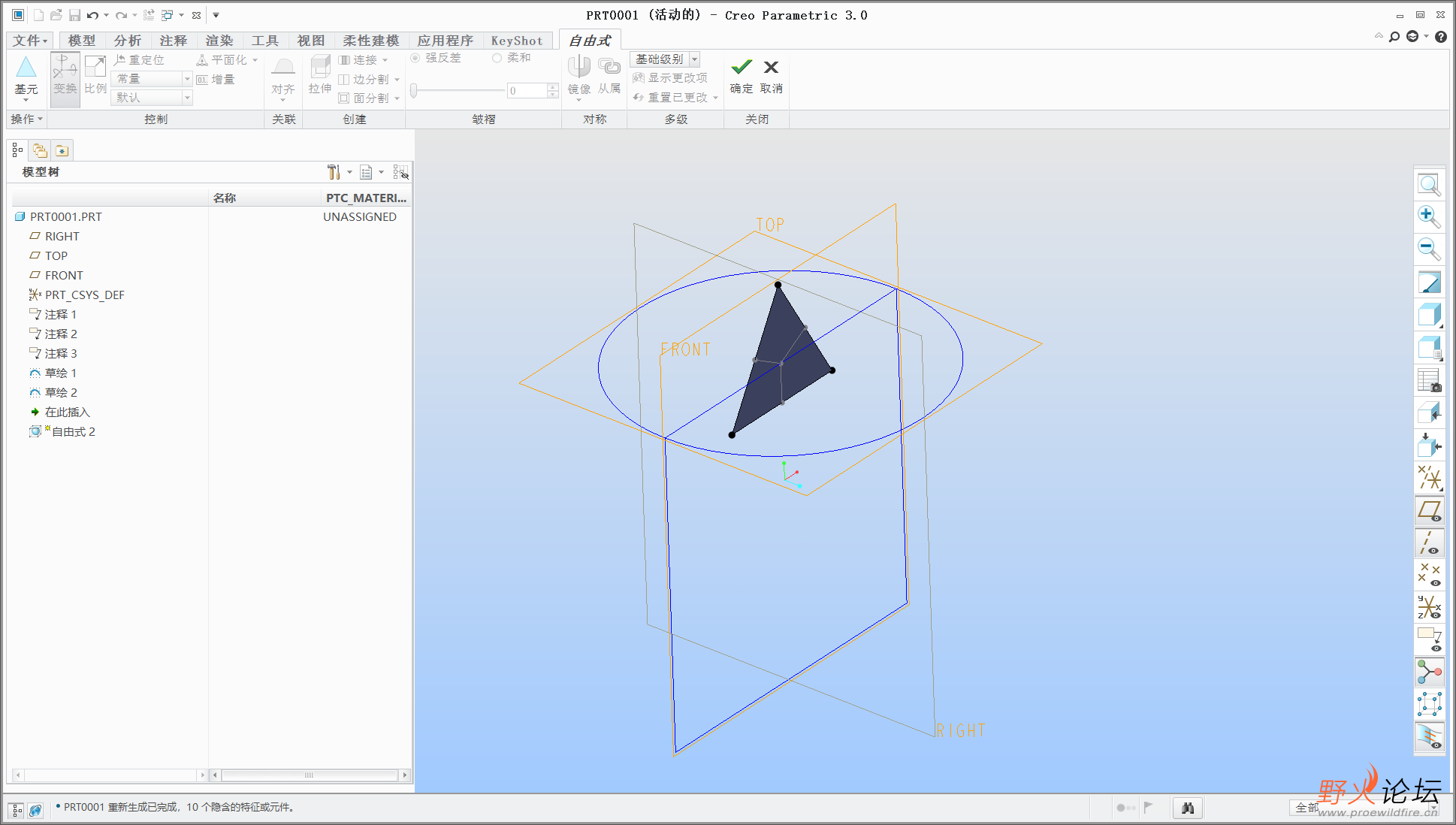Switch to the 柔性建模 tab

[371, 41]
